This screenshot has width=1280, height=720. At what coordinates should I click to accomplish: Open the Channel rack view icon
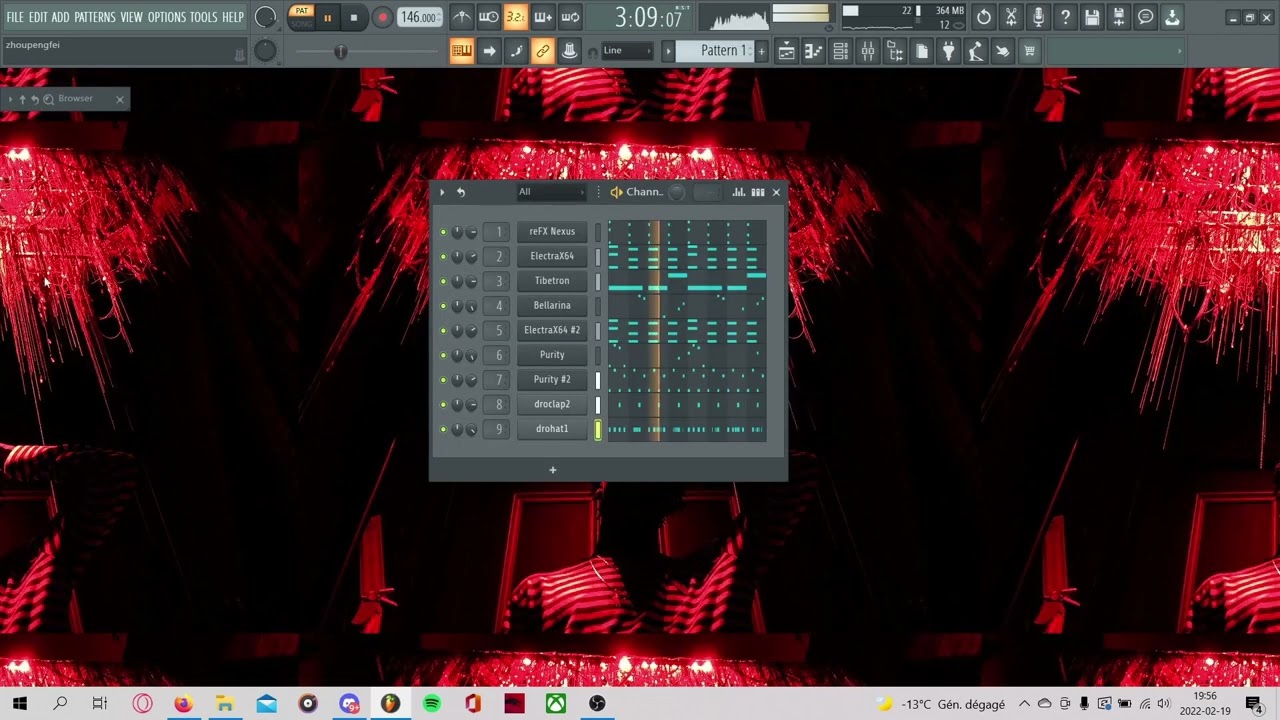pos(841,51)
